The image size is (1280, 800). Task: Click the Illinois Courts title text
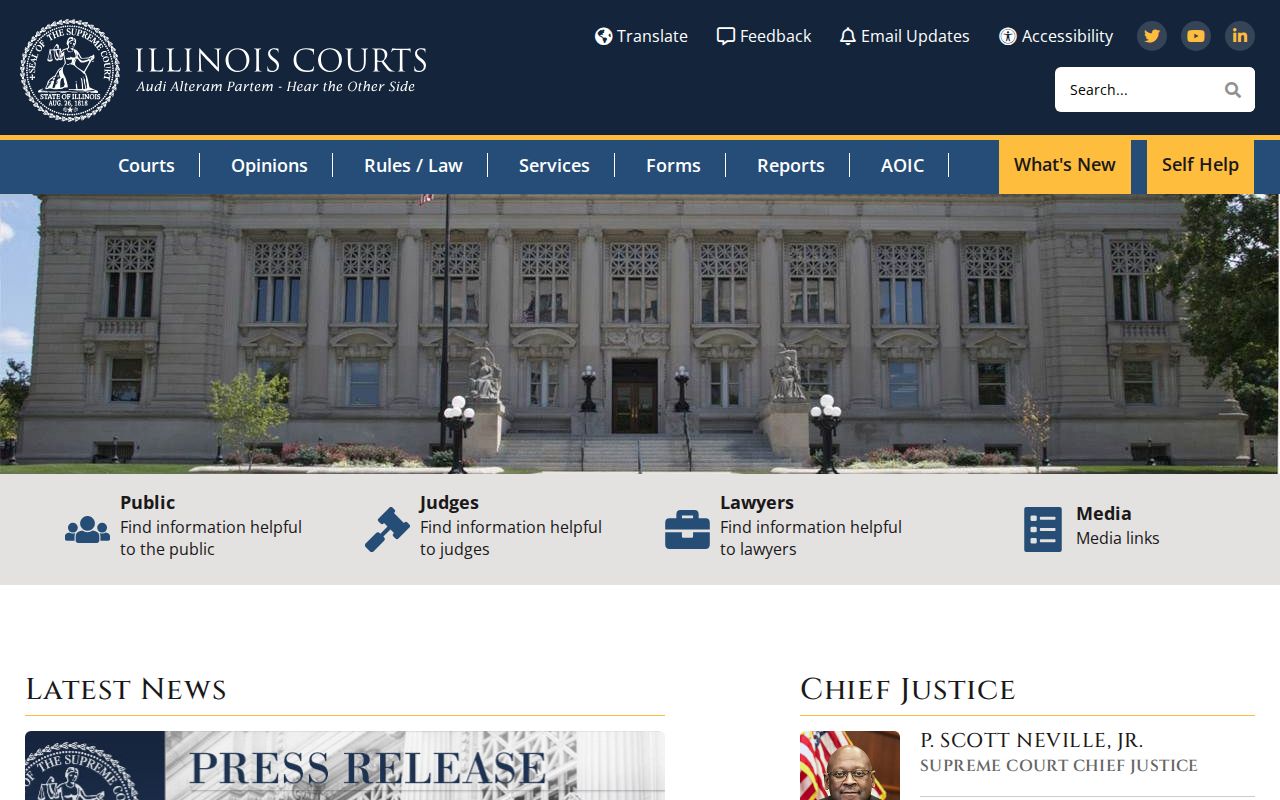pos(281,60)
